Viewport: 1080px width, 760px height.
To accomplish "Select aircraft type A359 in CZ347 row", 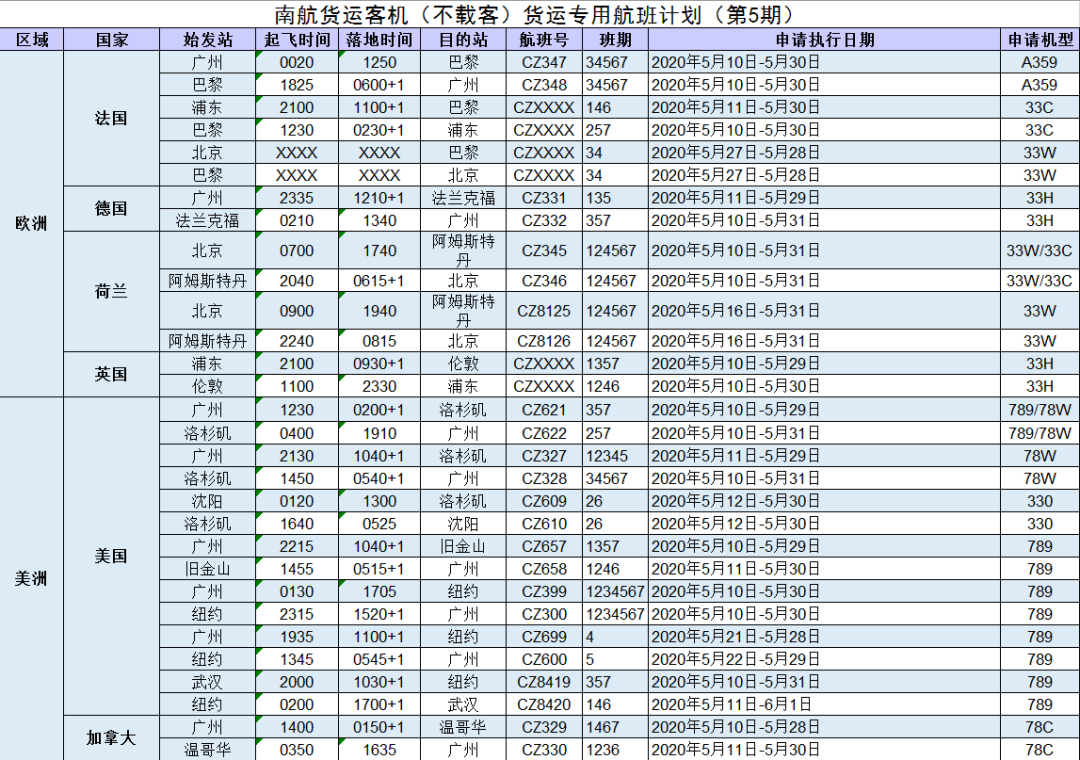I will click(x=1040, y=62).
